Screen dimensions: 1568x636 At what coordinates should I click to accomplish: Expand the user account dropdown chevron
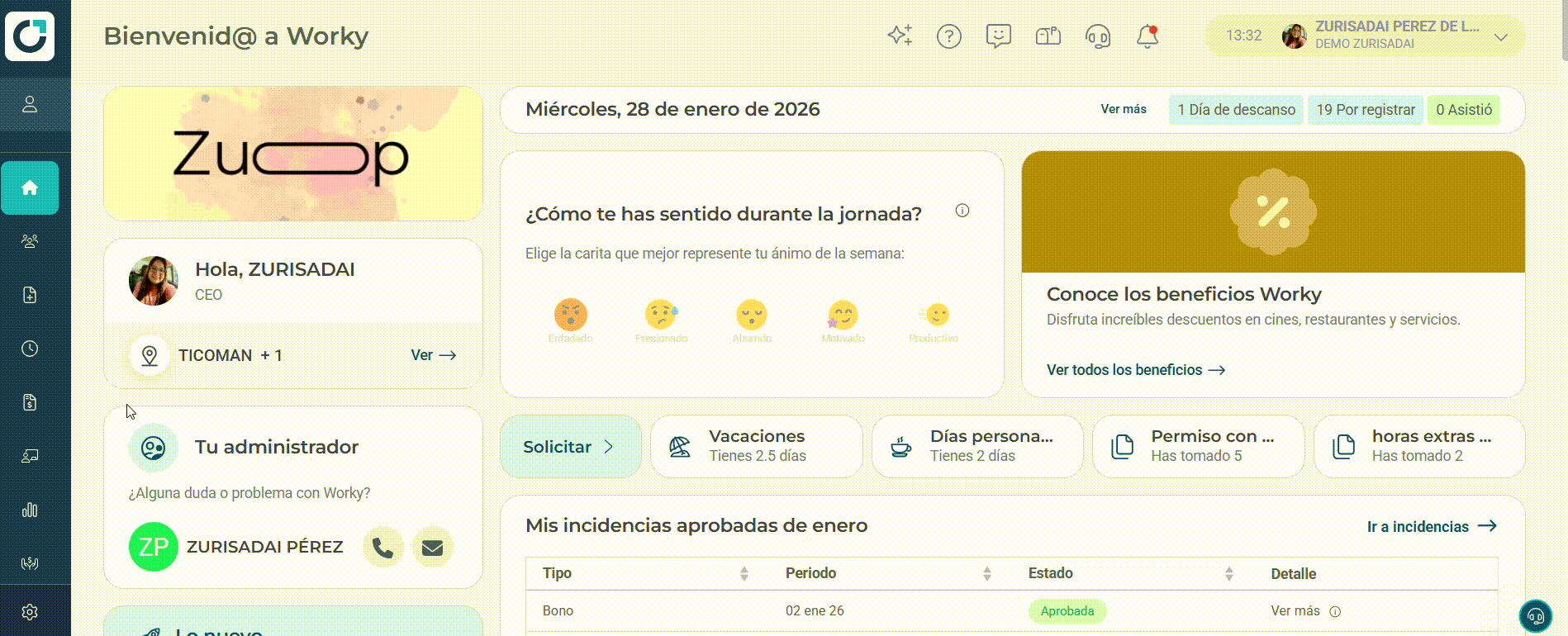point(1501,37)
